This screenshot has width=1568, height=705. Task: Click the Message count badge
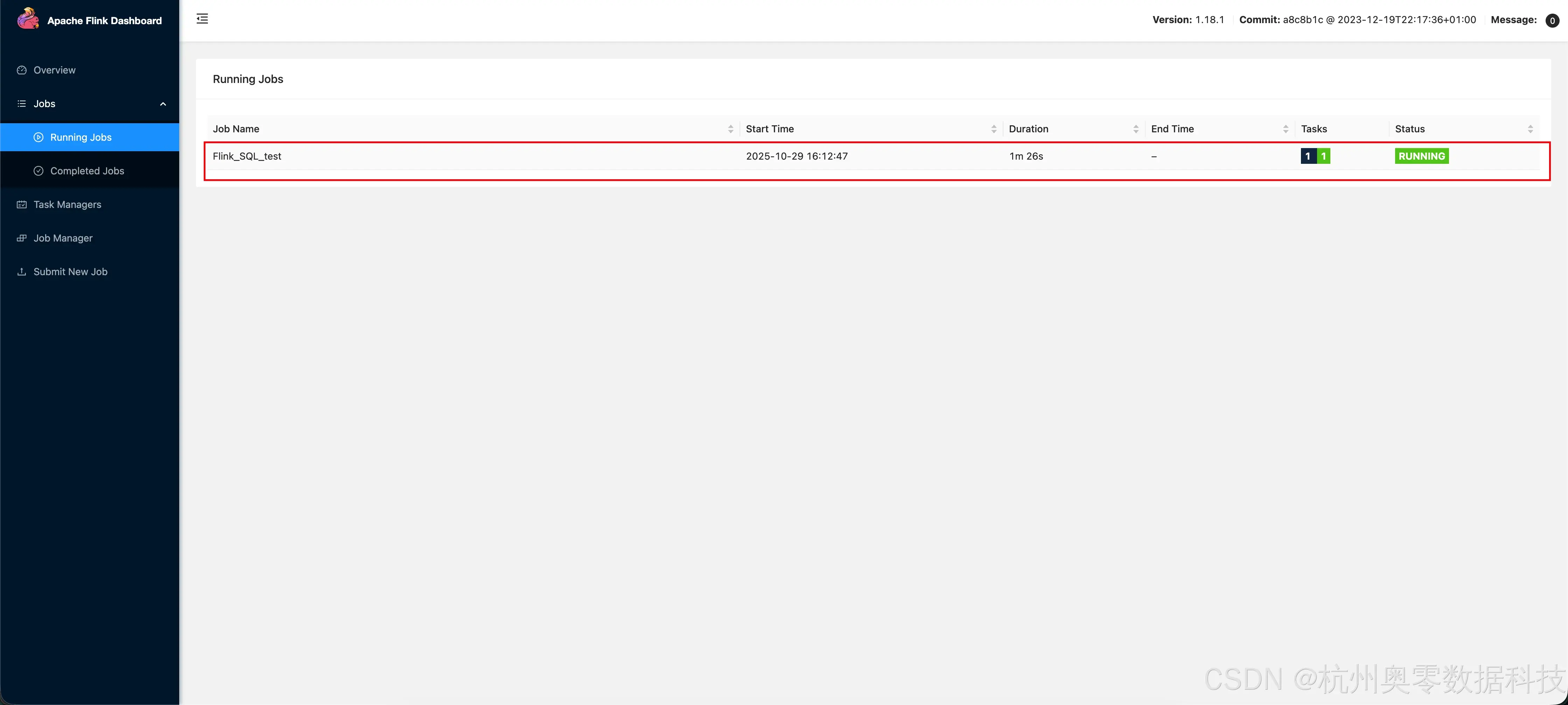point(1552,21)
